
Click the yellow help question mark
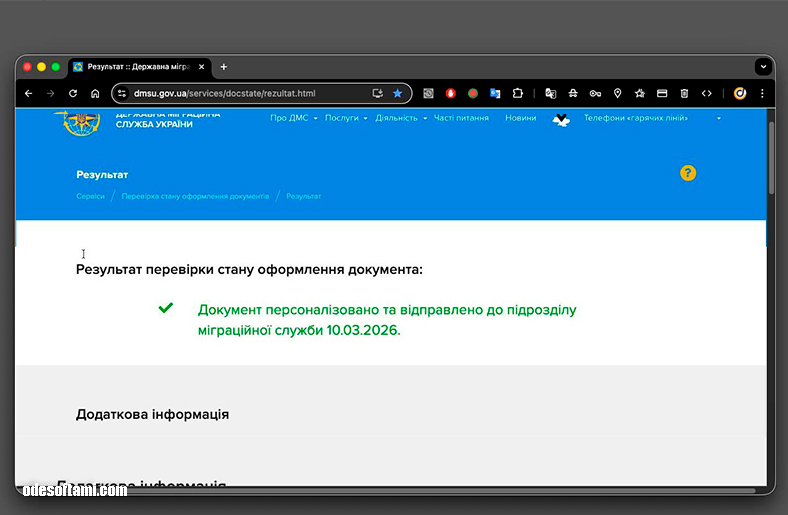click(688, 173)
